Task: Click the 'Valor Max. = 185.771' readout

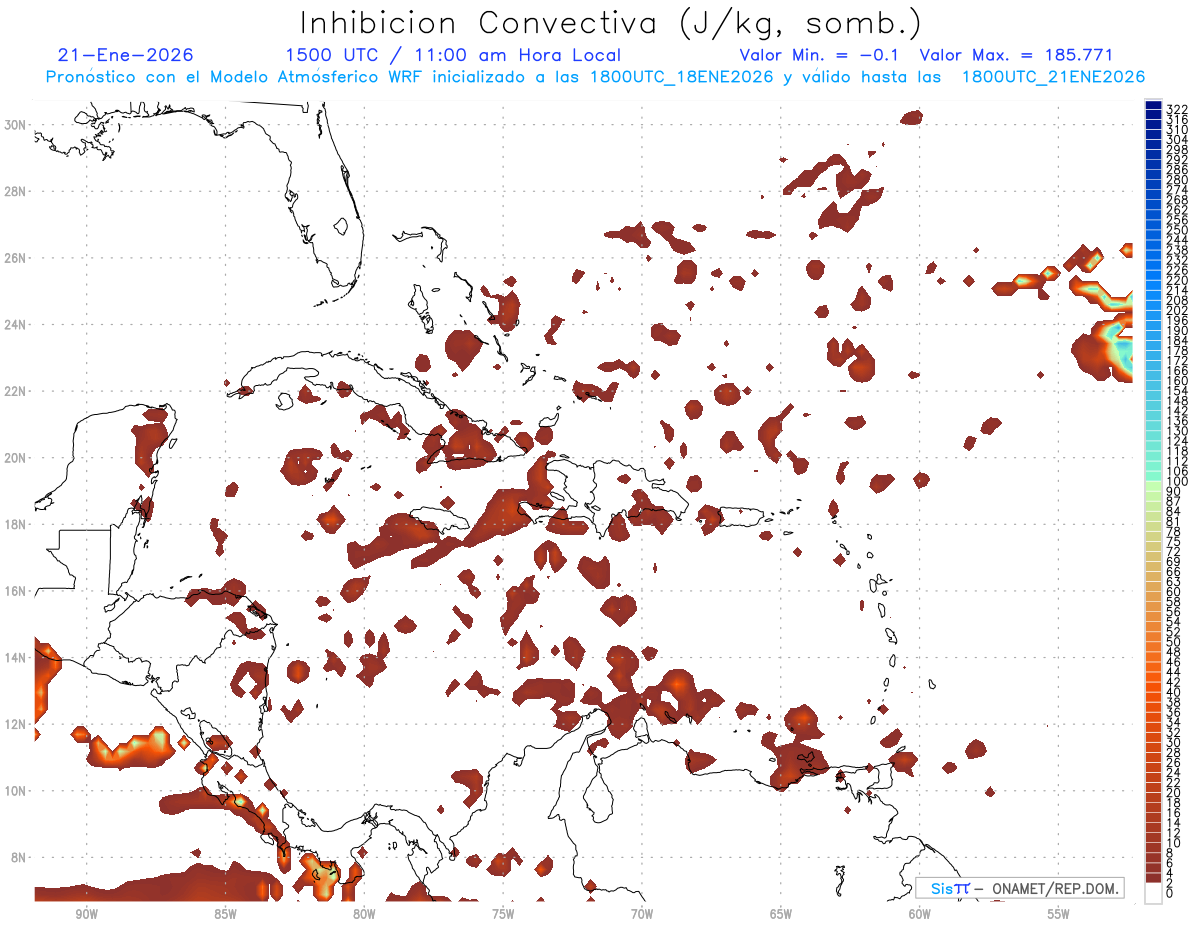Action: pyautogui.click(x=1016, y=55)
